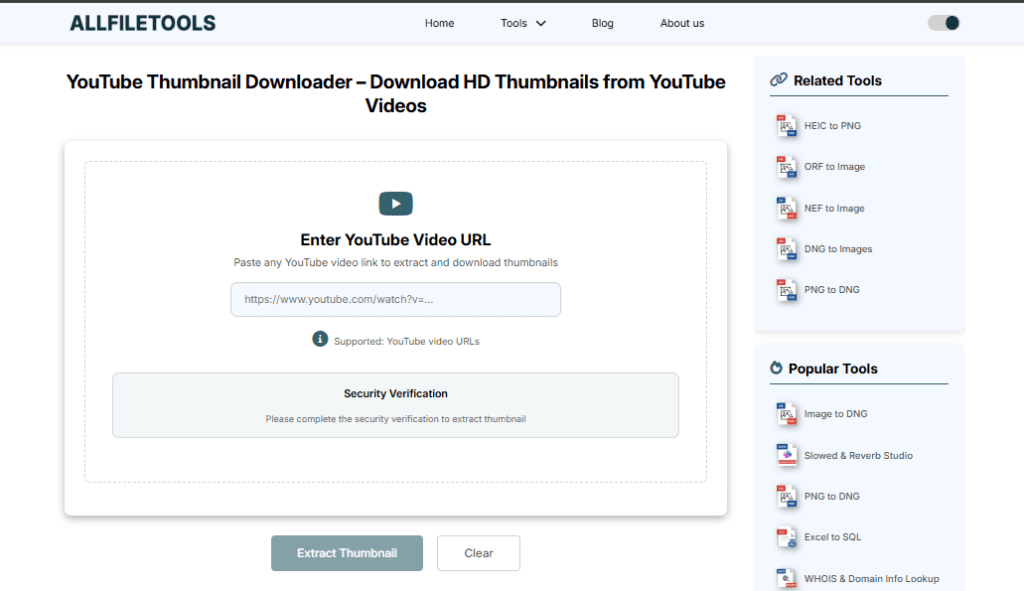This screenshot has width=1024, height=591.
Task: Click the ORF to Image file icon
Action: 787,167
